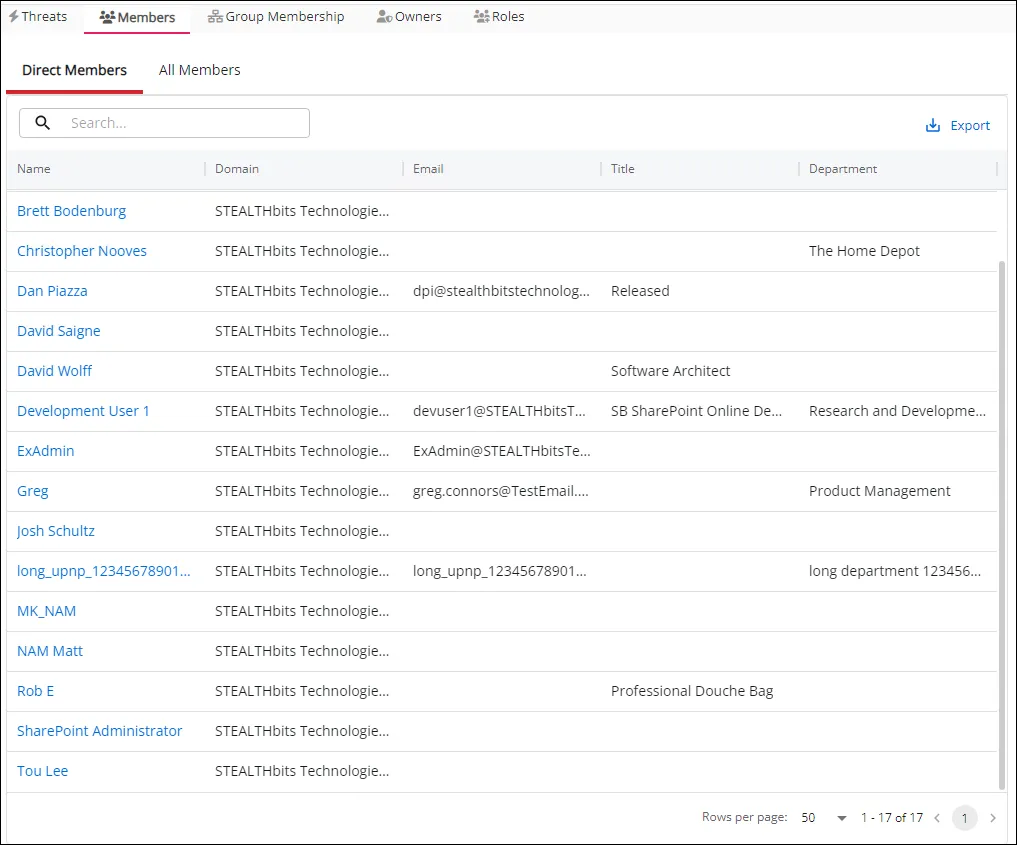Sort by Title column header

623,169
